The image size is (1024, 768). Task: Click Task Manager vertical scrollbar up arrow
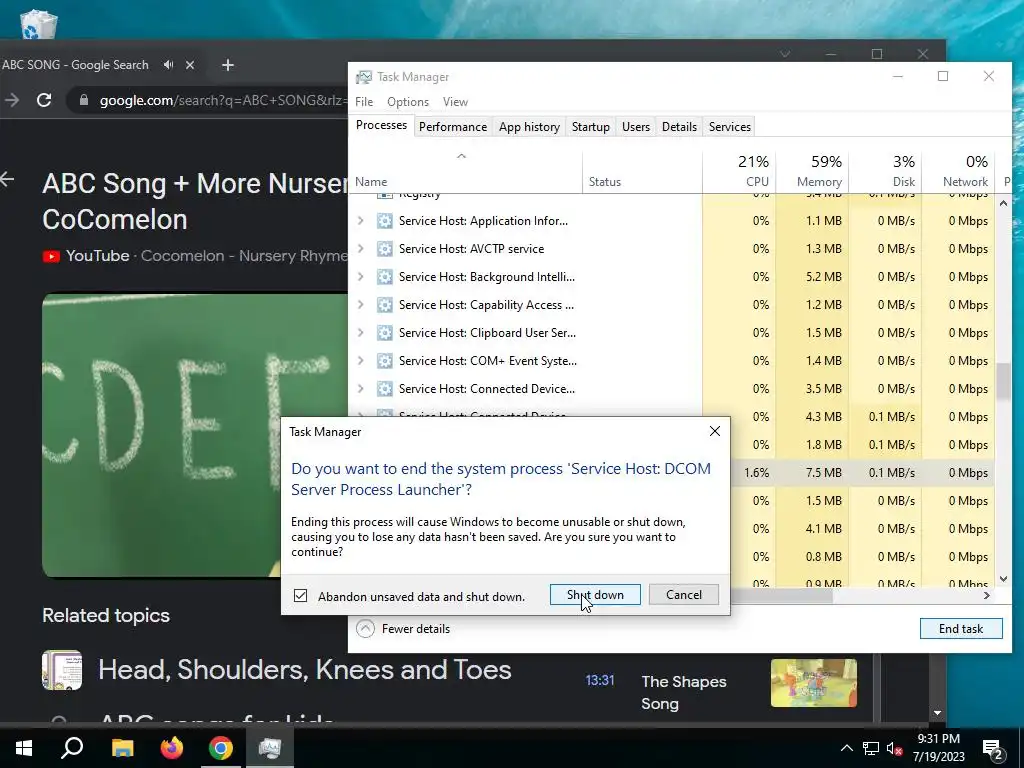click(x=1004, y=204)
